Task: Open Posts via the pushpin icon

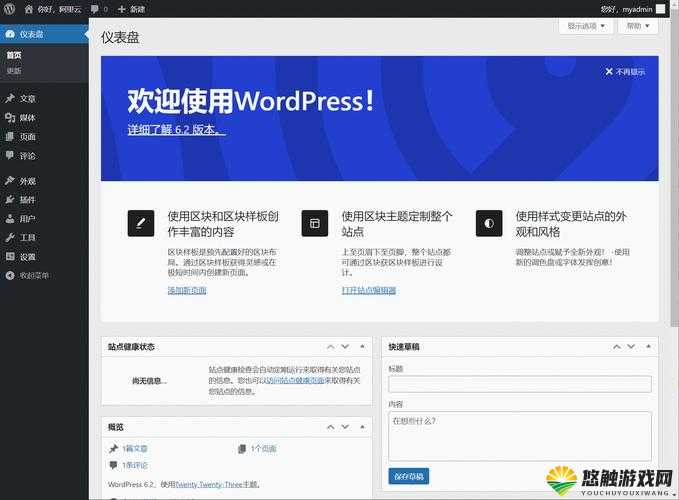Action: [10, 98]
